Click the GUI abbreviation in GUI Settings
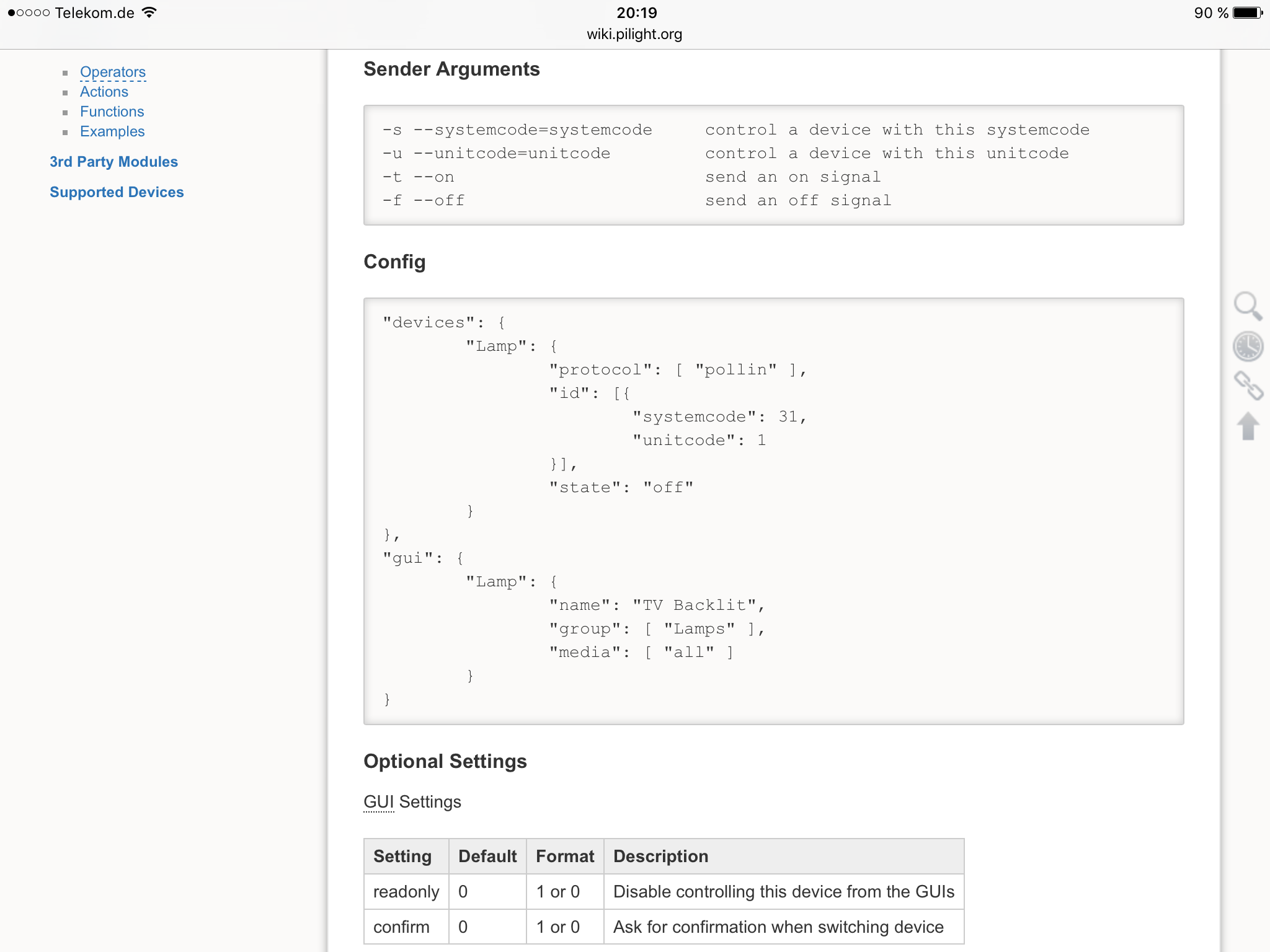 (x=378, y=802)
